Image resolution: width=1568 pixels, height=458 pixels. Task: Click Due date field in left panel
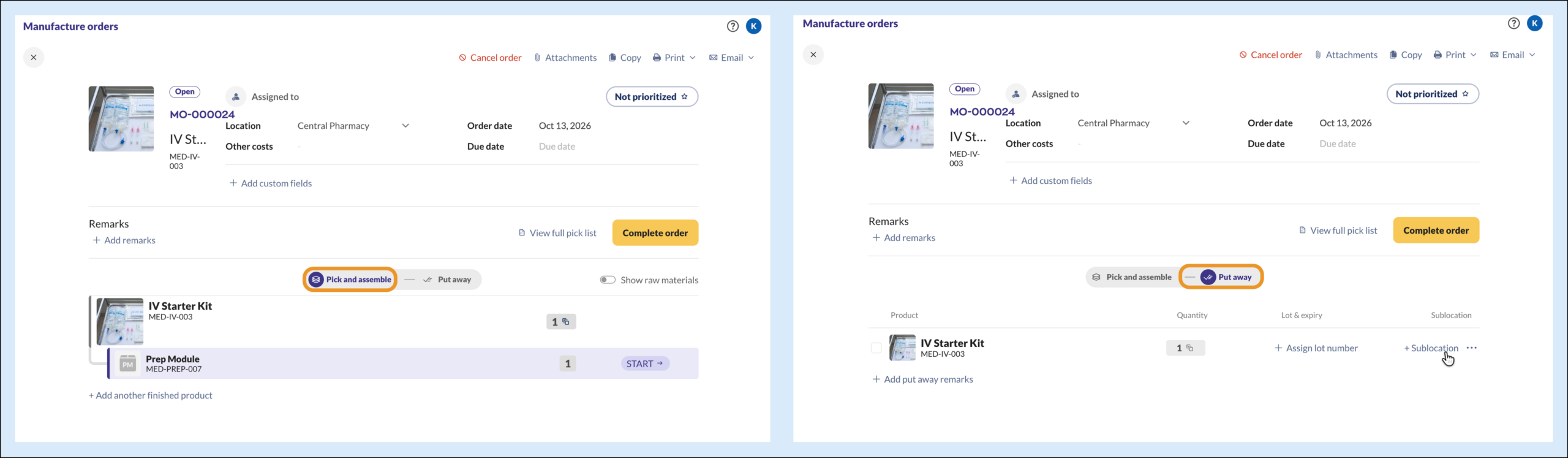tap(557, 147)
